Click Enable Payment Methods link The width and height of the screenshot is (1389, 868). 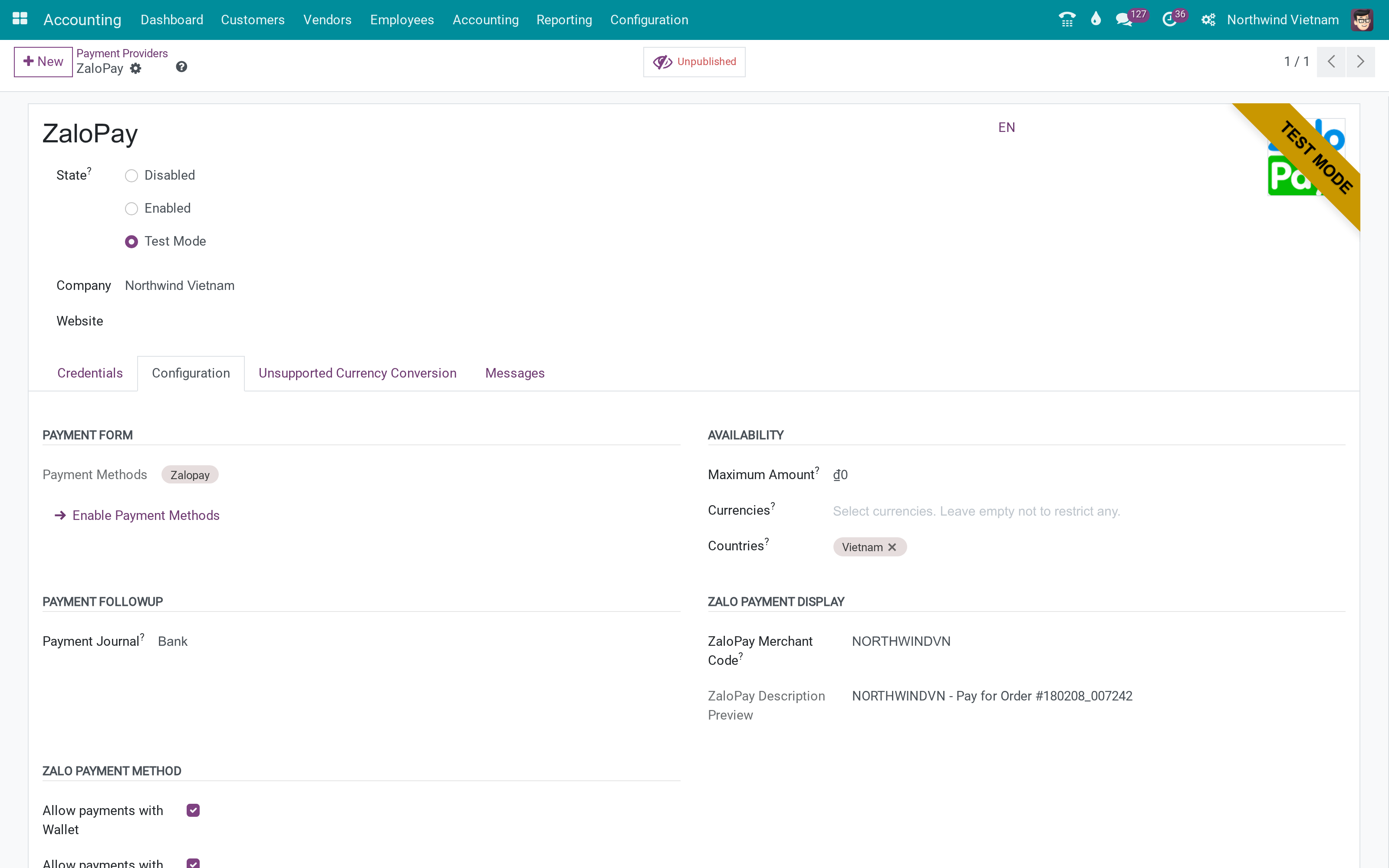137,515
